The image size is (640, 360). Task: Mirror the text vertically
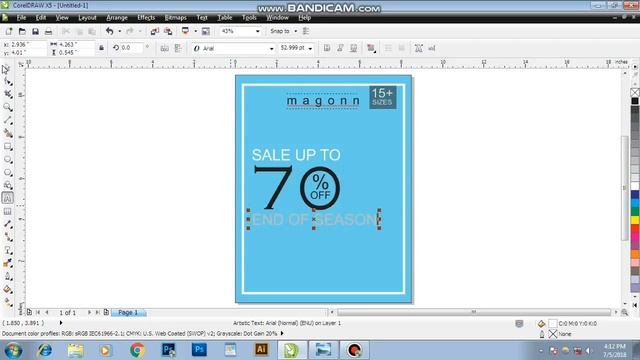pyautogui.click(x=178, y=48)
